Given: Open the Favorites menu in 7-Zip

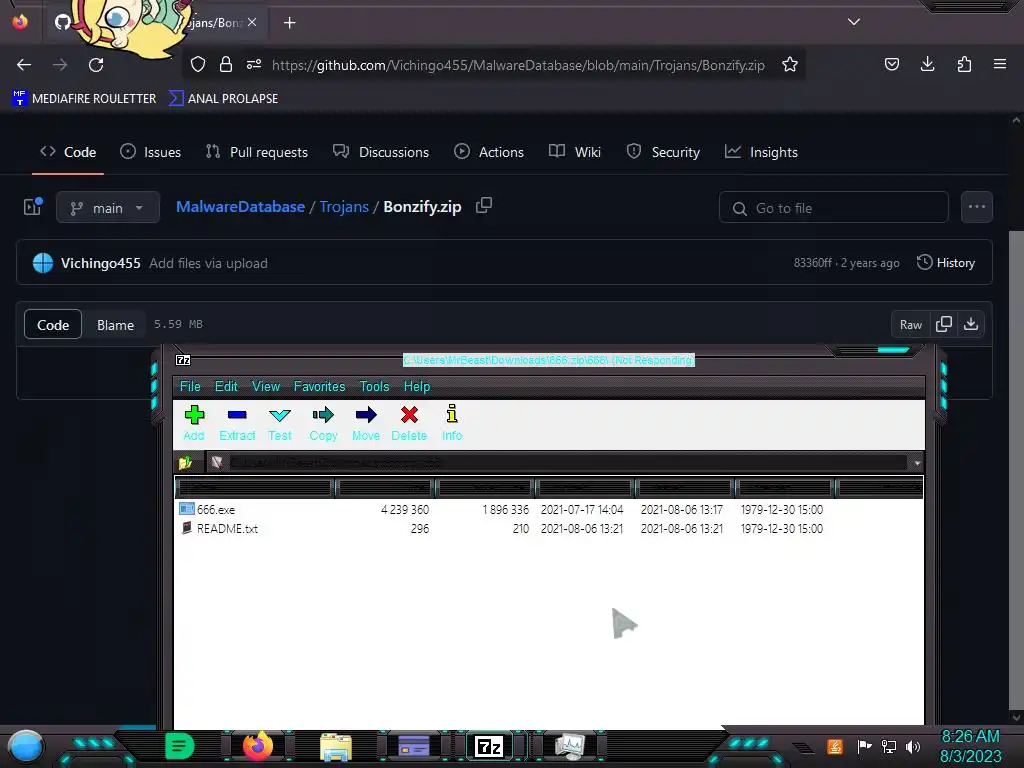Looking at the screenshot, I should coord(319,387).
